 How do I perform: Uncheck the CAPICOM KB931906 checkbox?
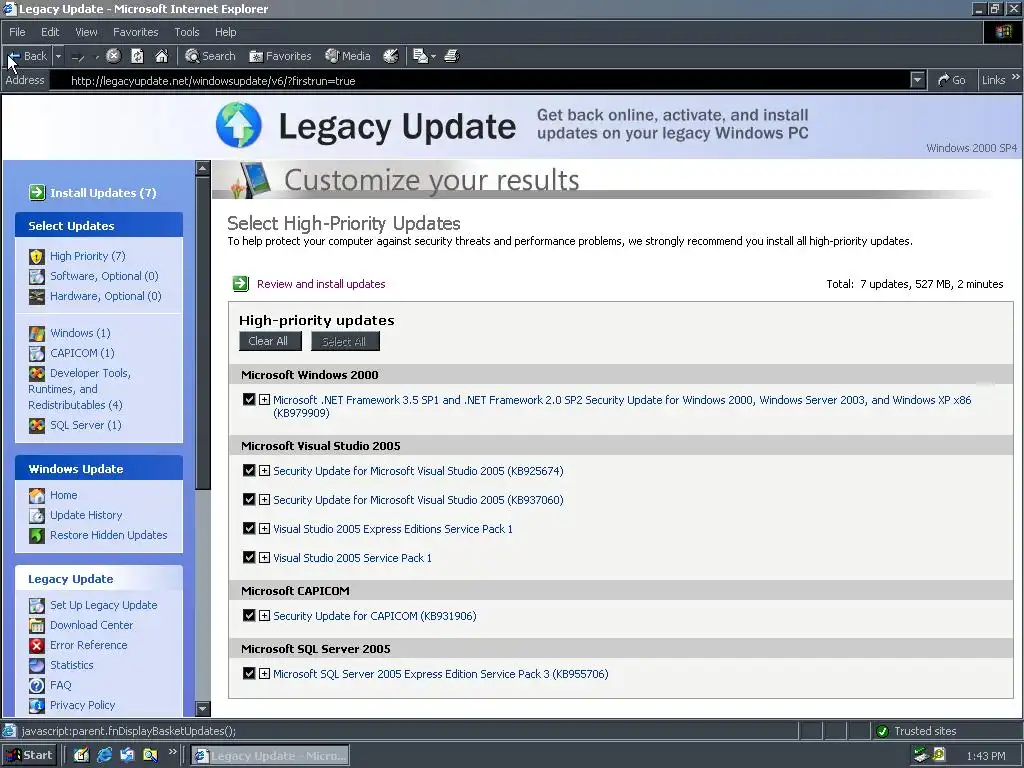point(248,615)
